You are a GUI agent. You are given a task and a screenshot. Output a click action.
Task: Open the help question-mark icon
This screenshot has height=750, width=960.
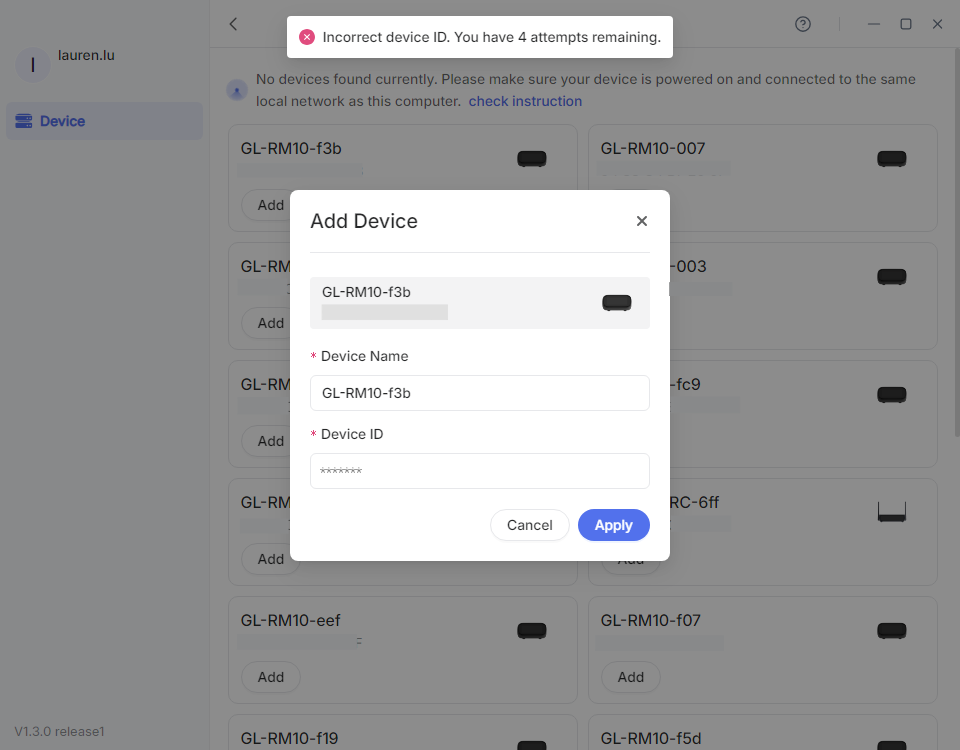coord(802,24)
